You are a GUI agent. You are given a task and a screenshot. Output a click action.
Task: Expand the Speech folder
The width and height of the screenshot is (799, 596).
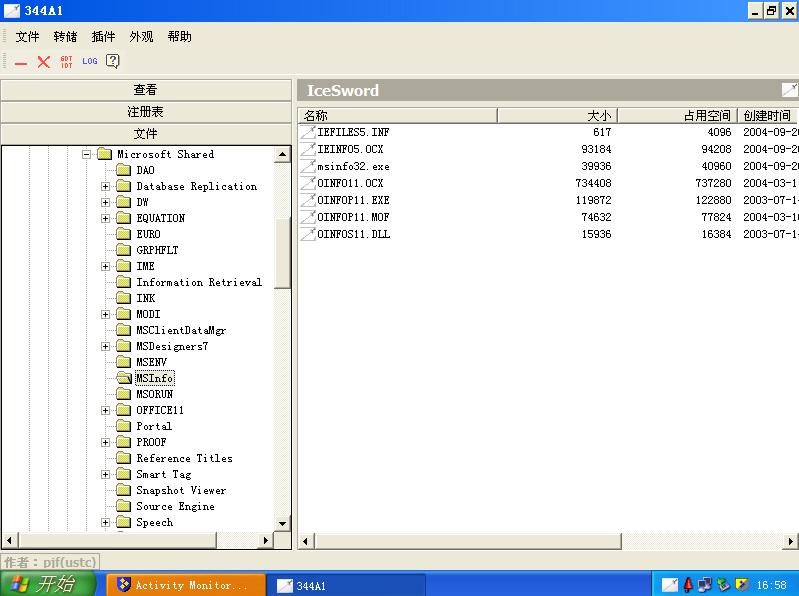[x=105, y=522]
